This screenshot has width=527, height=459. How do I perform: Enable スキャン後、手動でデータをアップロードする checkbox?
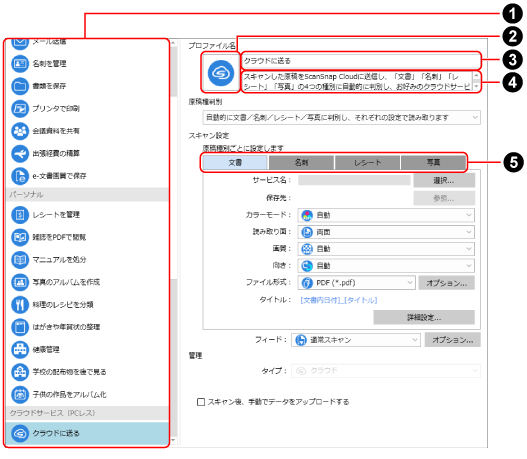coord(201,402)
